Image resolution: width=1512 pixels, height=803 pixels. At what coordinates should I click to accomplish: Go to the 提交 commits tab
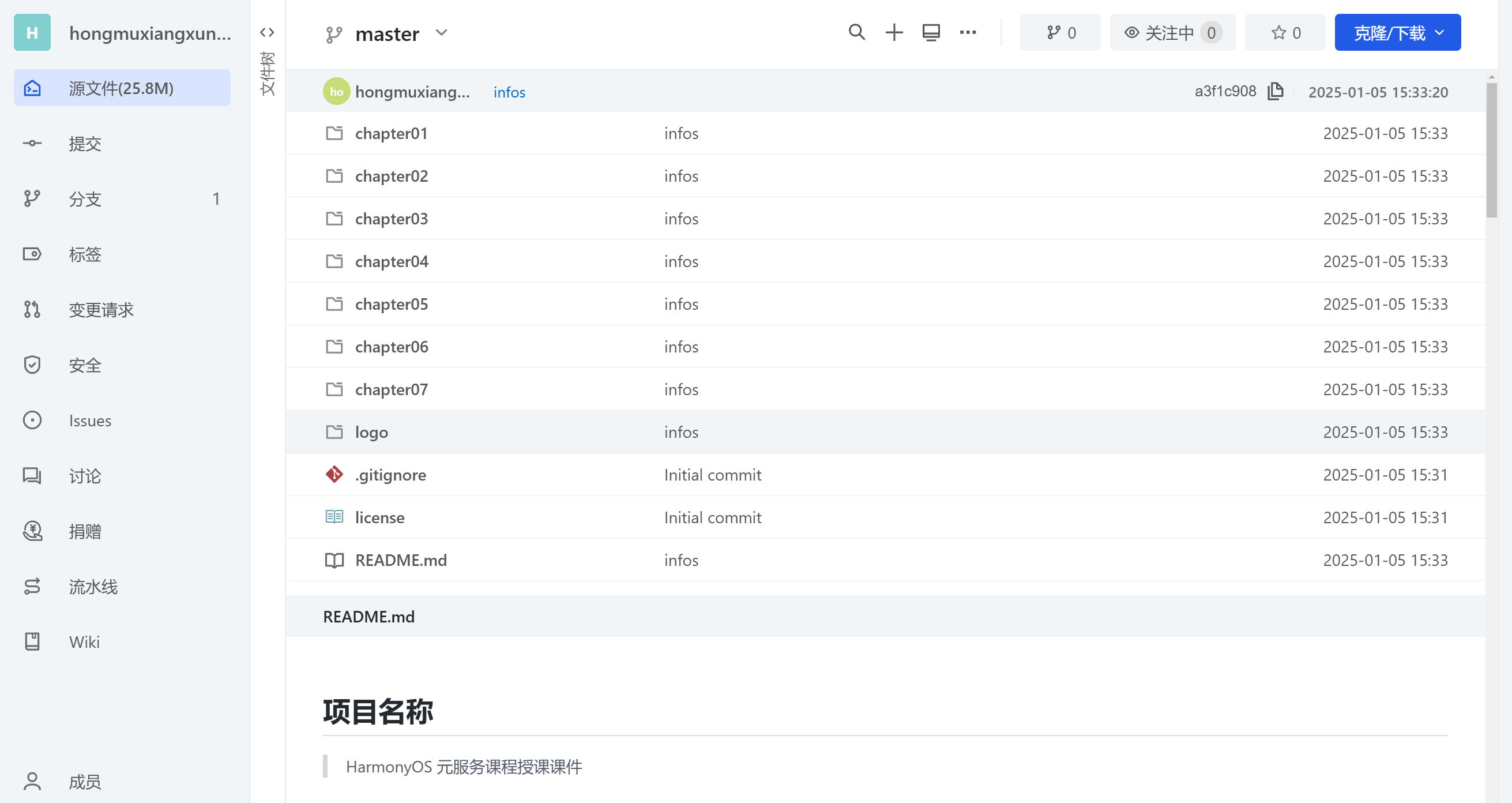85,143
